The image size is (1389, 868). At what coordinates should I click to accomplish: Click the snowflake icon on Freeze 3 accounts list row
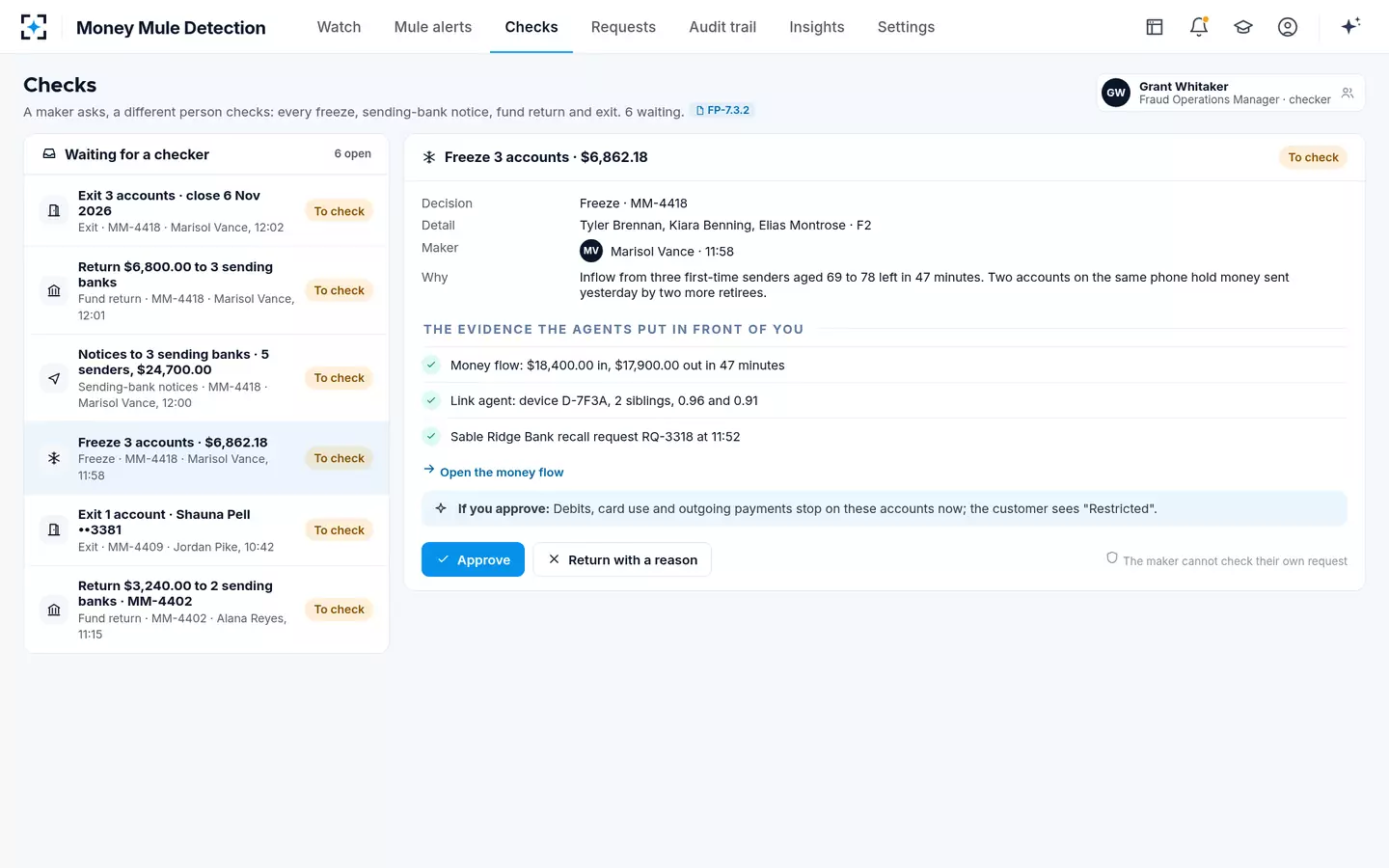(54, 458)
